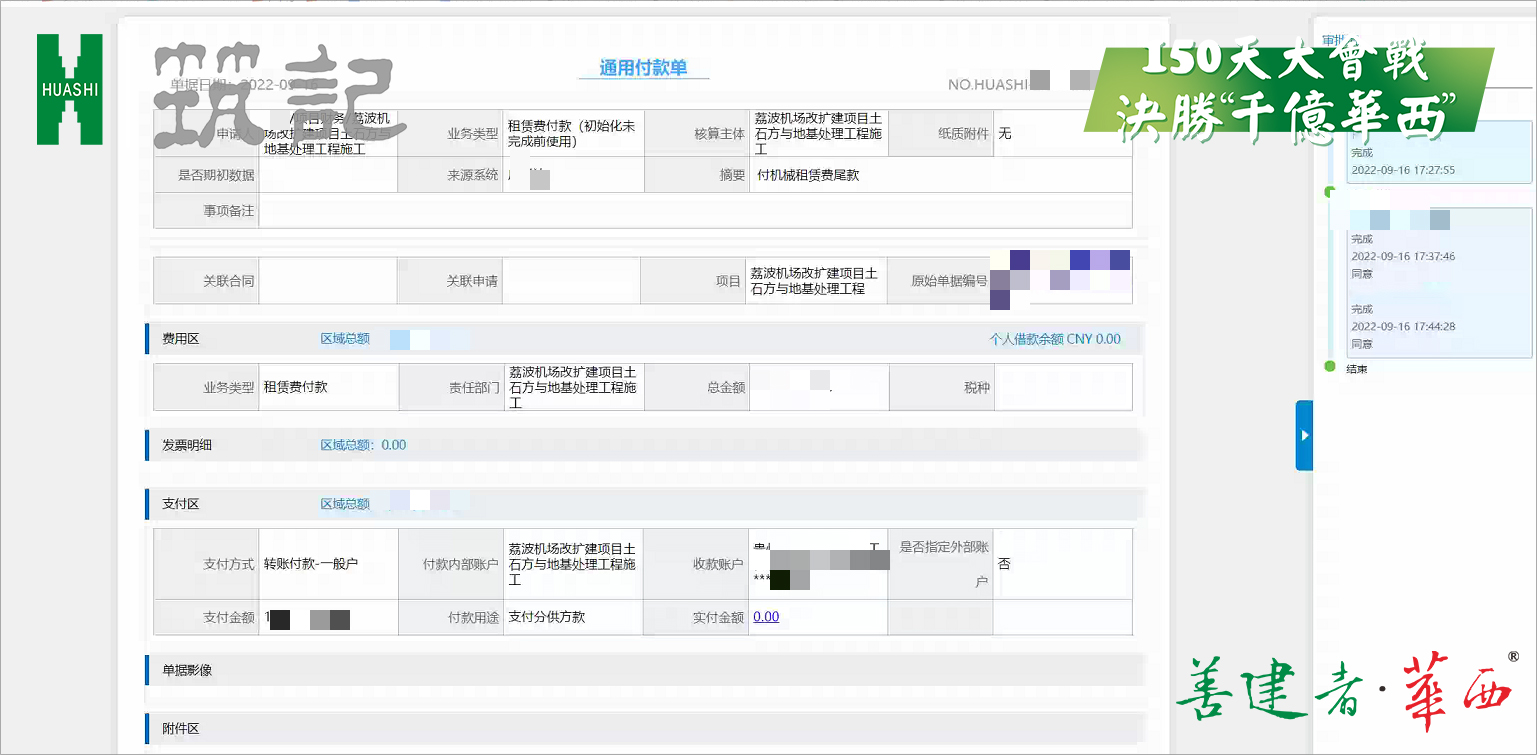1537x755 pixels.
Task: Click the 善建者·华西 brand logo
Action: (1346, 687)
